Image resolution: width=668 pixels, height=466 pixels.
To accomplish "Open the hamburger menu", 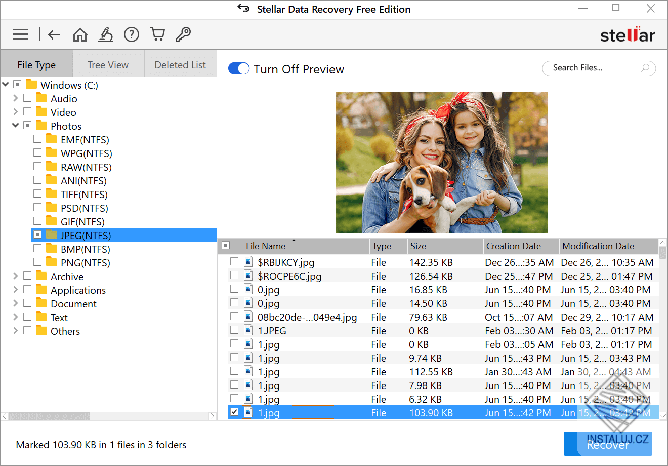I will 20,35.
